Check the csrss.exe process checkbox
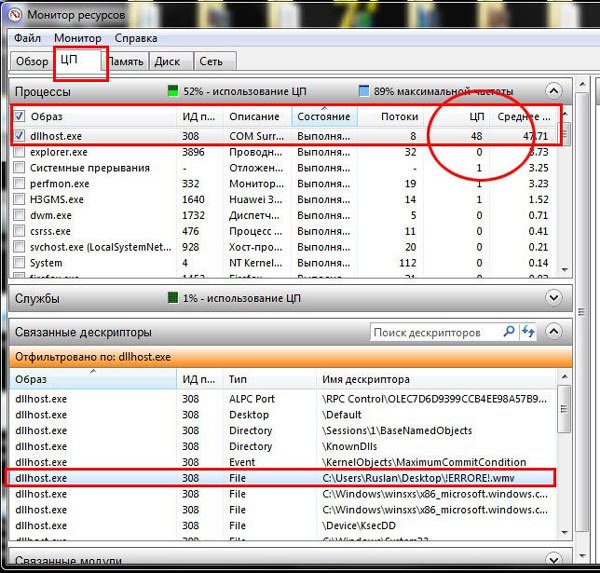This screenshot has height=573, width=600. pyautogui.click(x=19, y=231)
